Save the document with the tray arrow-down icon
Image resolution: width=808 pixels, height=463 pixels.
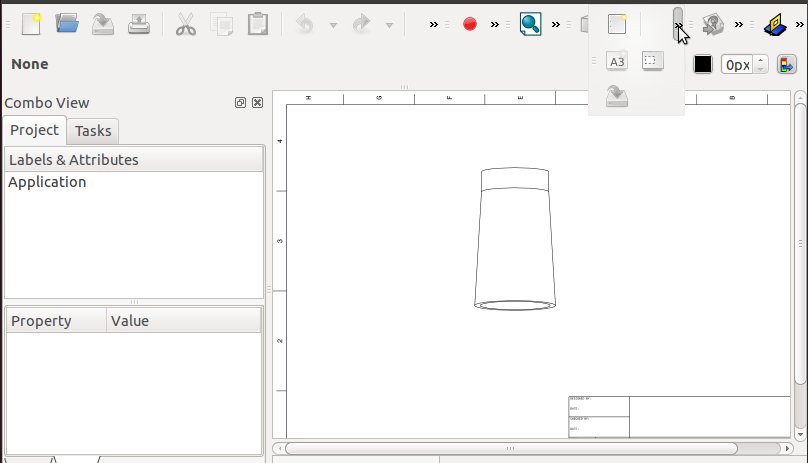coord(103,24)
